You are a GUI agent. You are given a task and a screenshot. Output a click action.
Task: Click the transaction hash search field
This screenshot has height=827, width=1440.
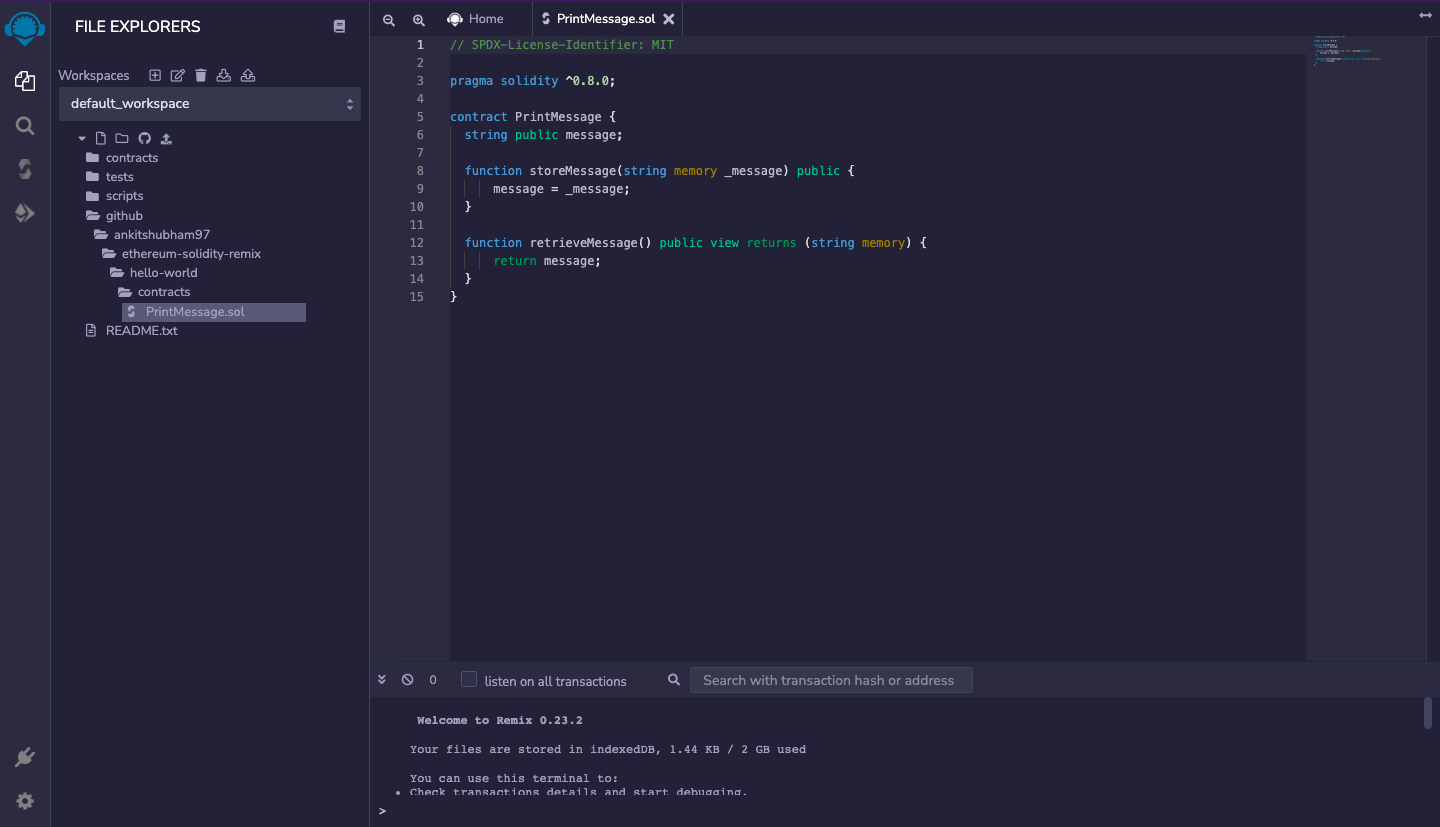point(831,680)
